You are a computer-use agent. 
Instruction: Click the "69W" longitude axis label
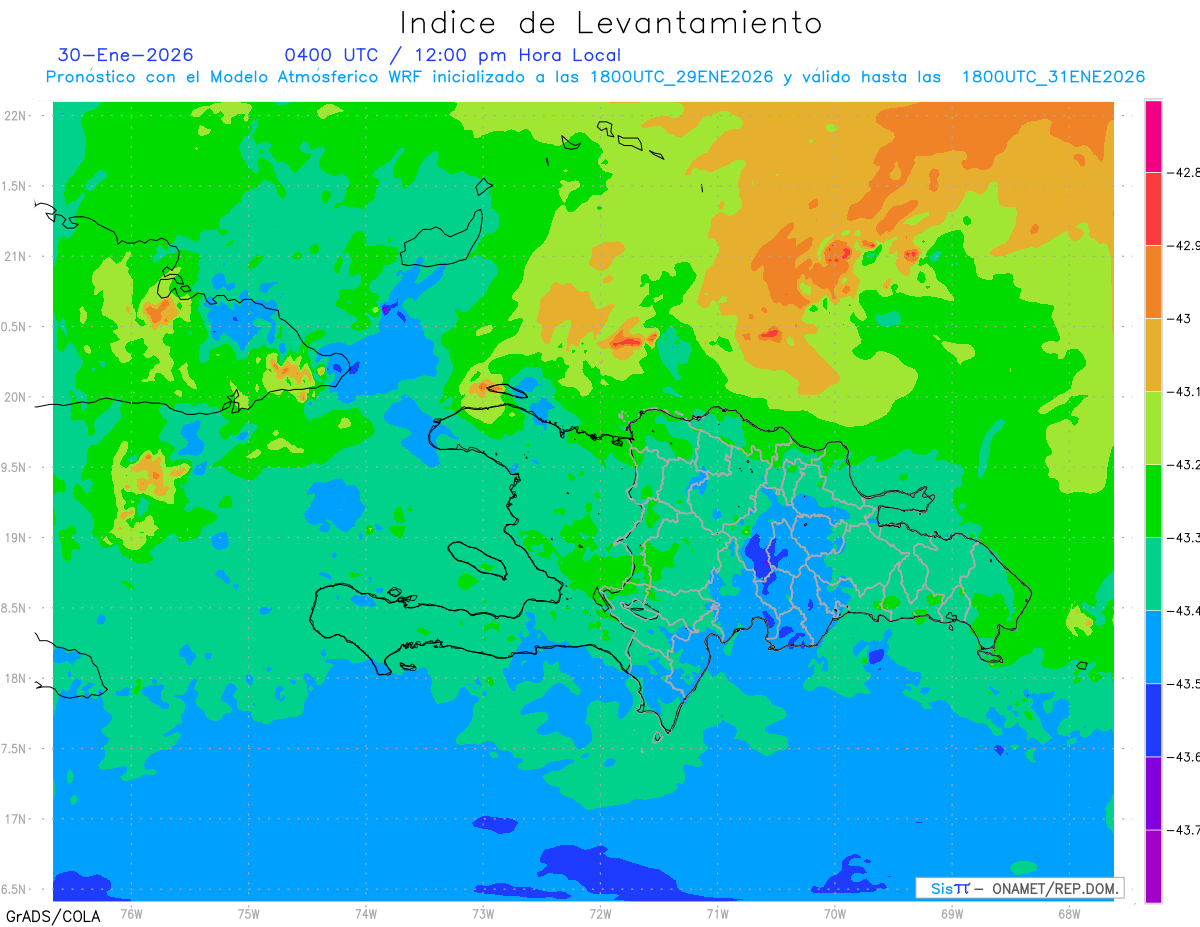(x=951, y=914)
